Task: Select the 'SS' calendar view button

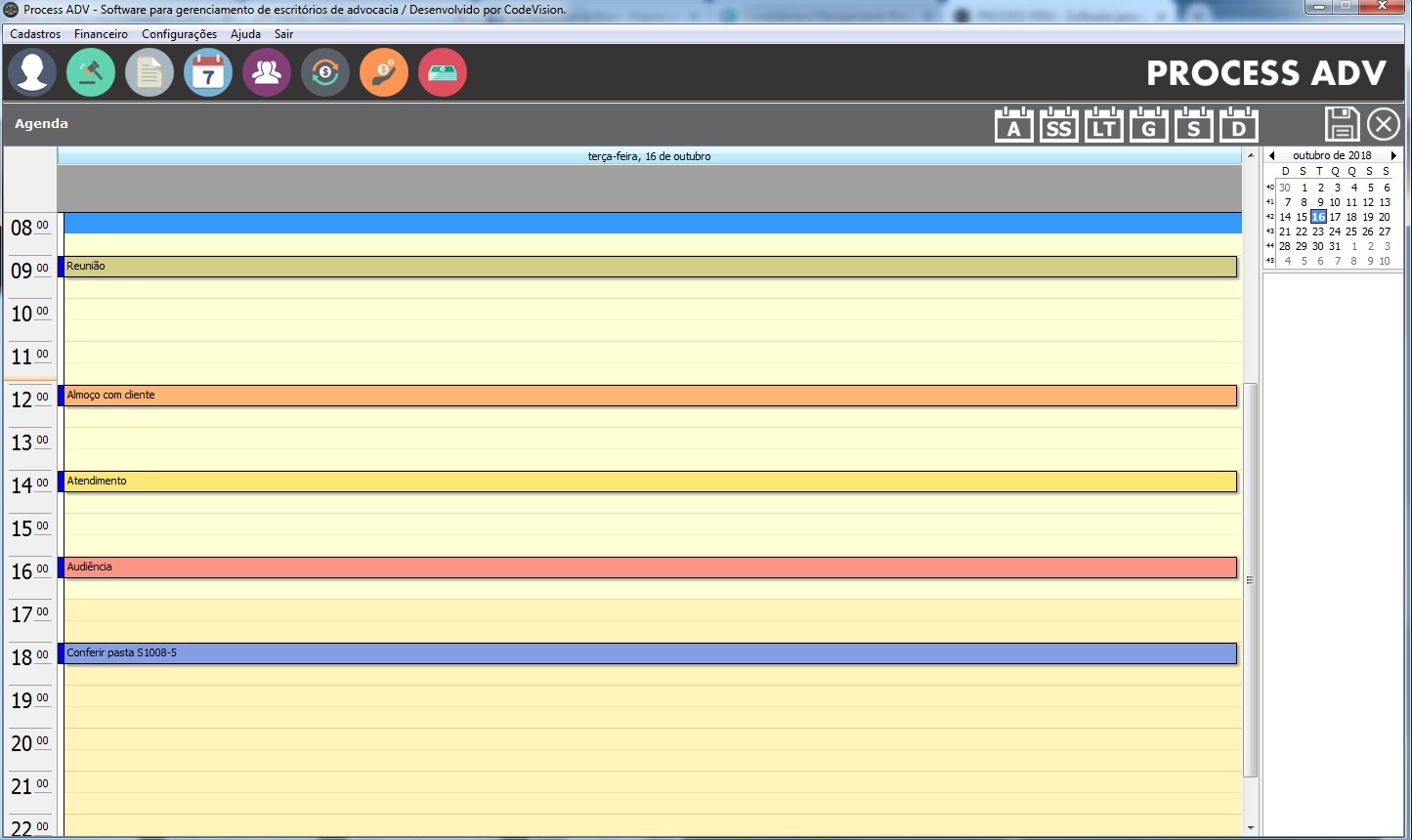Action: point(1058,125)
